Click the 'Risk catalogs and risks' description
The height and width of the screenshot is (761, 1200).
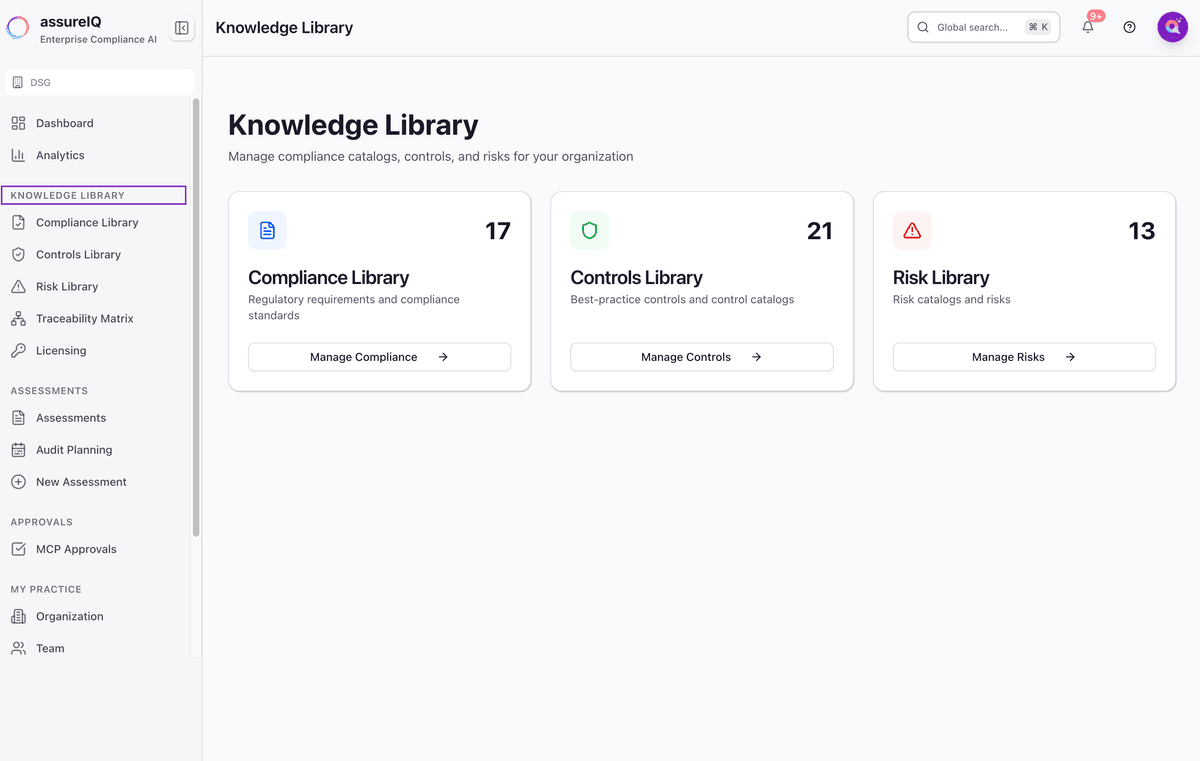coord(952,299)
